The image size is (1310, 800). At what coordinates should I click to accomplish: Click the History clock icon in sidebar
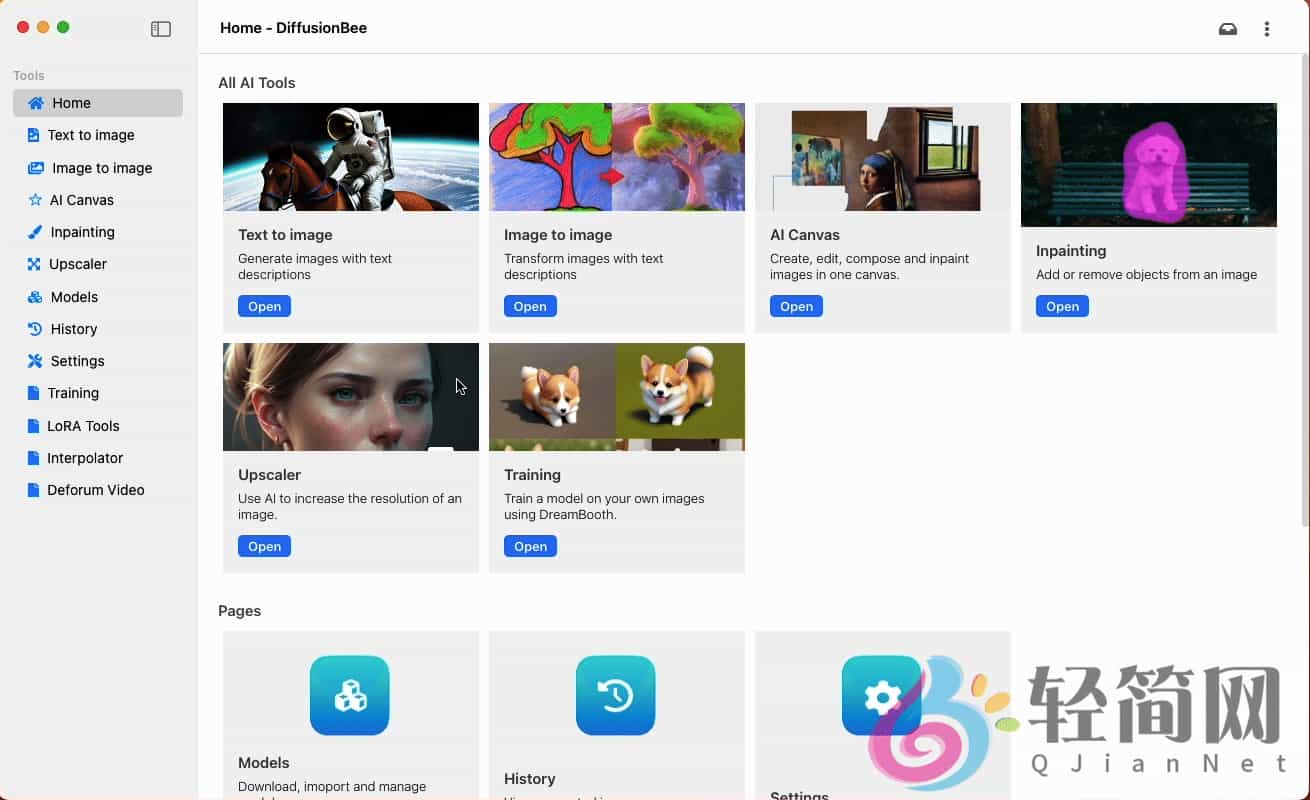tap(34, 329)
